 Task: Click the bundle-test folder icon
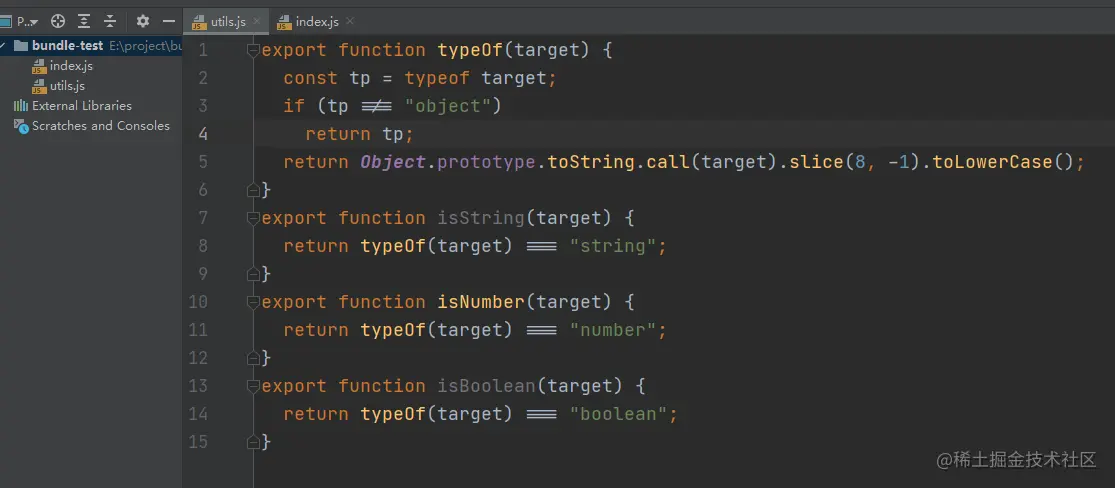[21, 46]
